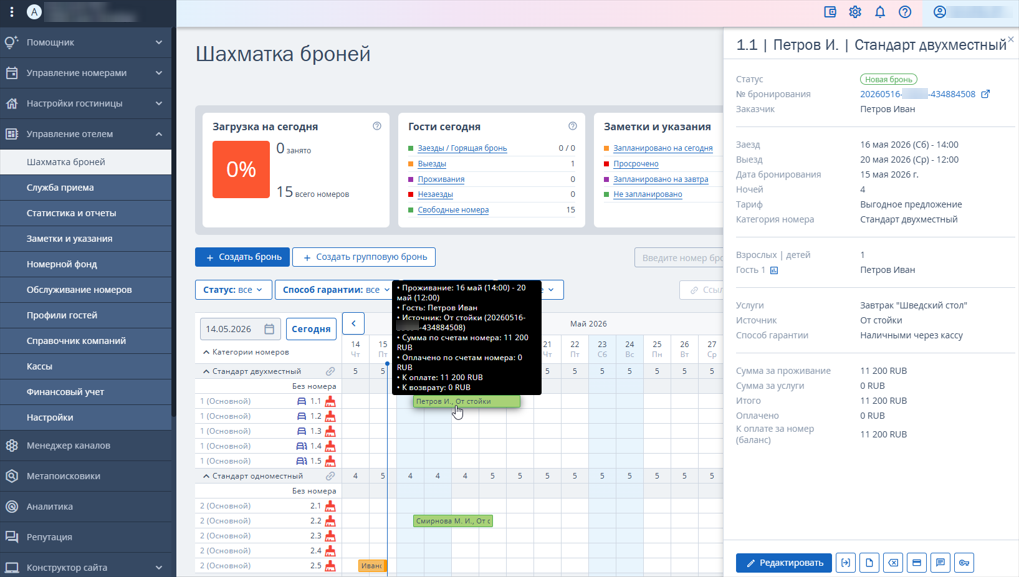
Task: Open Профили гостей menu item
Action: [x=86, y=315]
